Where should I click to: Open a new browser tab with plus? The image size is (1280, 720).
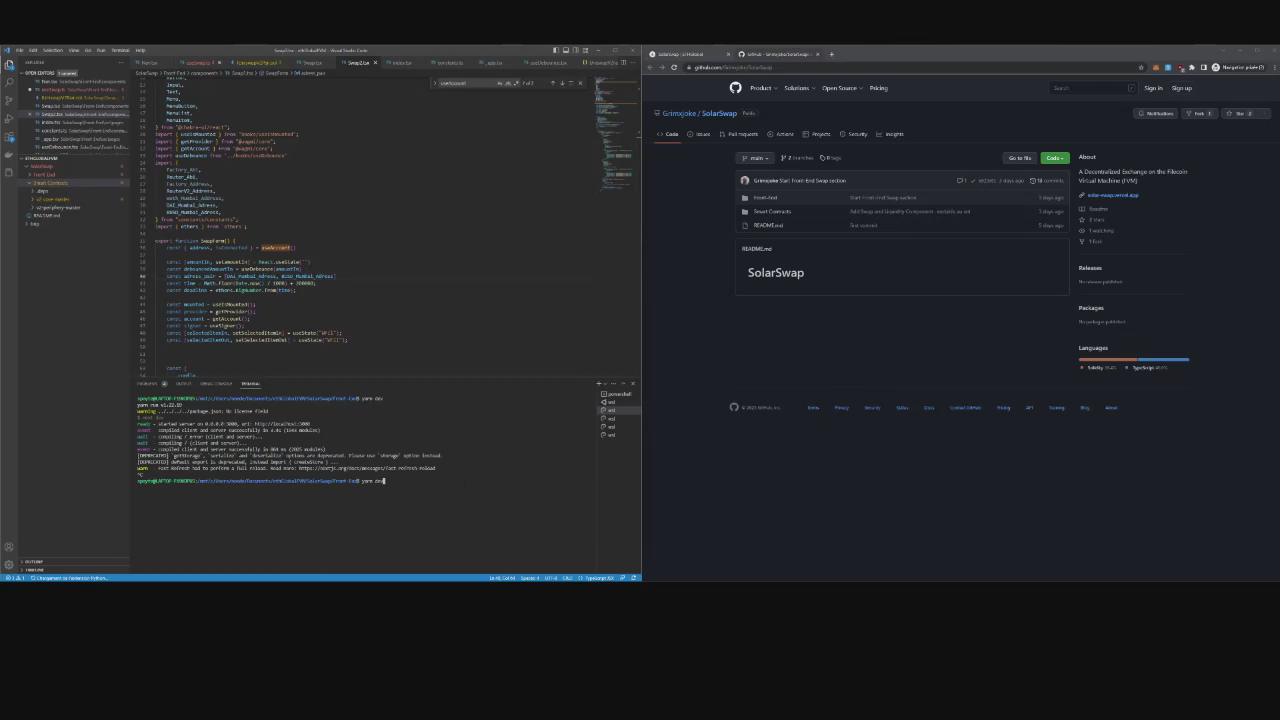click(x=831, y=54)
